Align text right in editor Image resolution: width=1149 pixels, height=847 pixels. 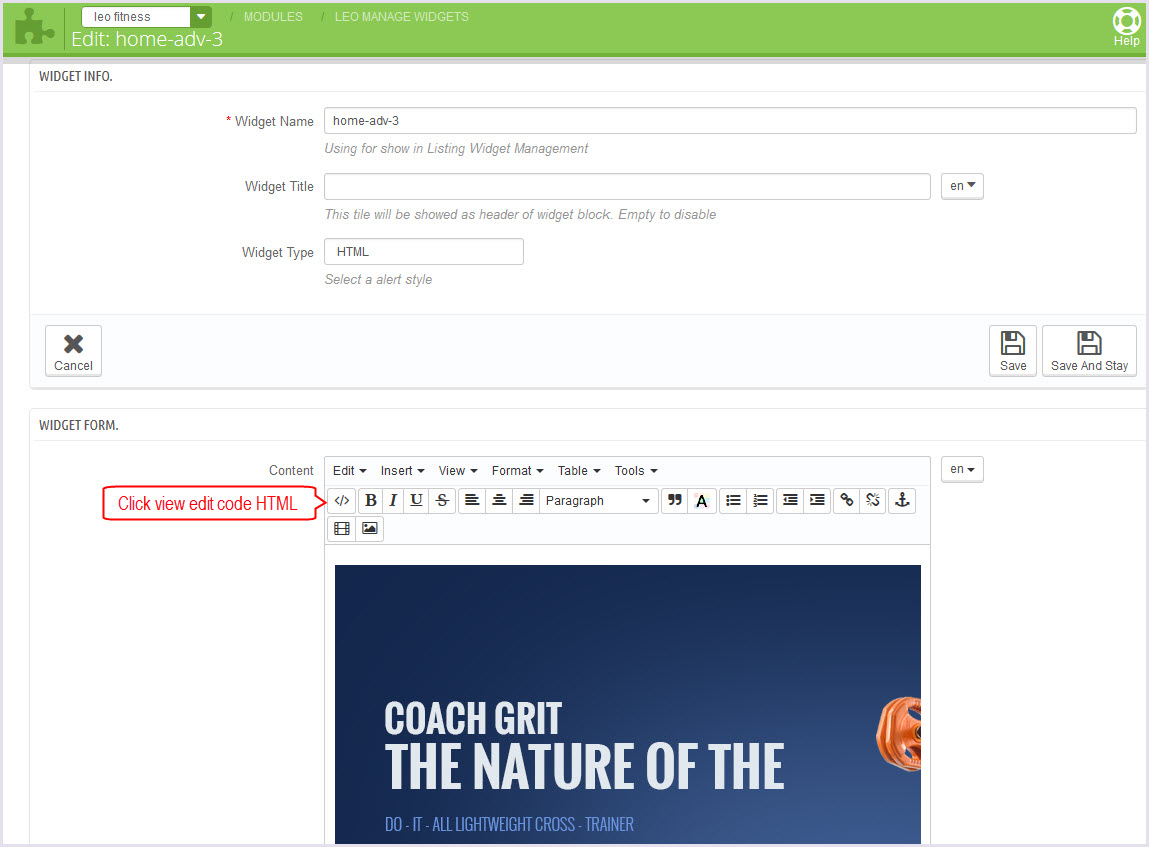click(526, 500)
